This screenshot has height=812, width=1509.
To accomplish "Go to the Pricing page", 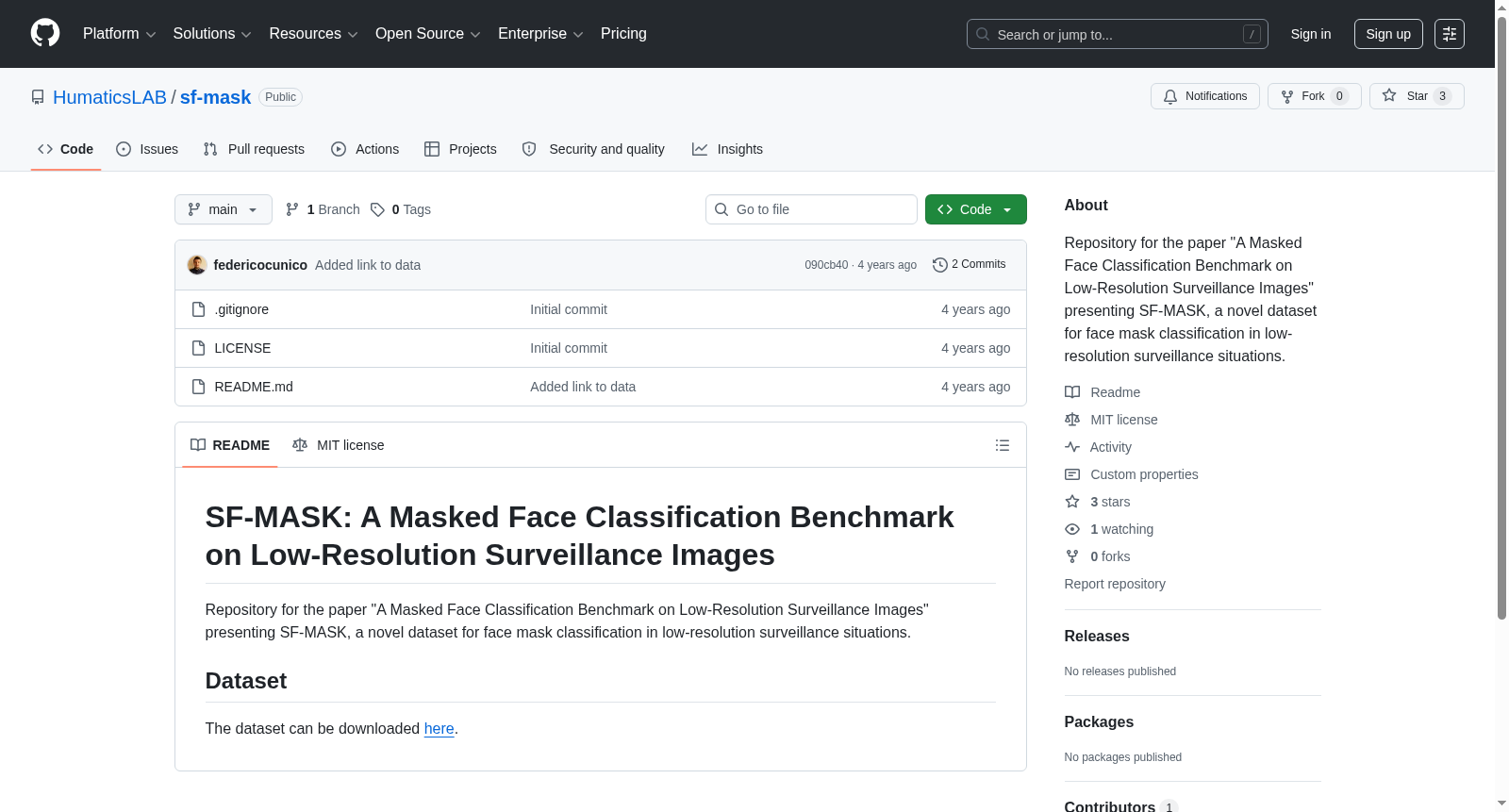I will tap(623, 34).
